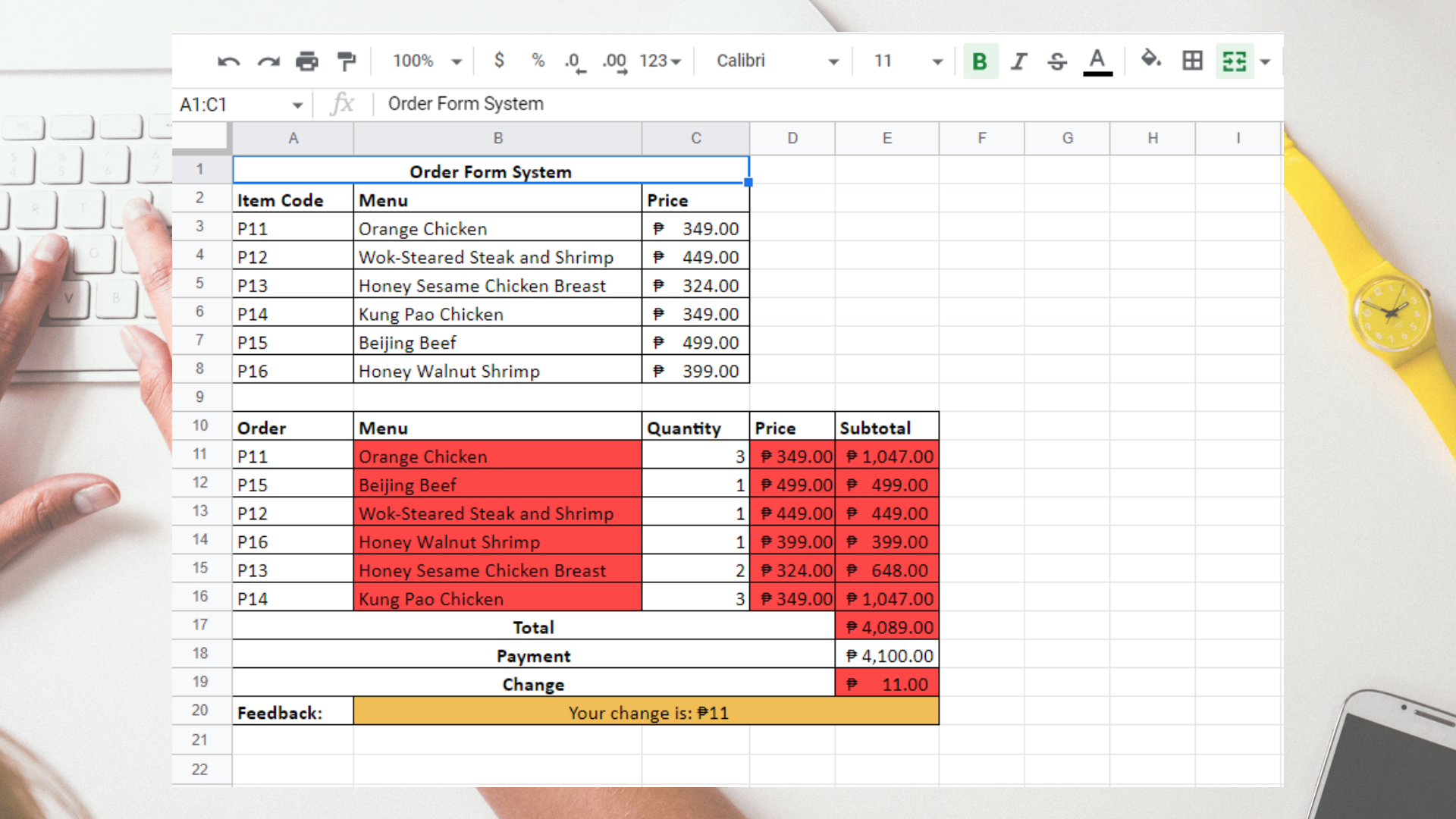Open the Borders tool
Viewport: 1456px width, 819px height.
1192,61
